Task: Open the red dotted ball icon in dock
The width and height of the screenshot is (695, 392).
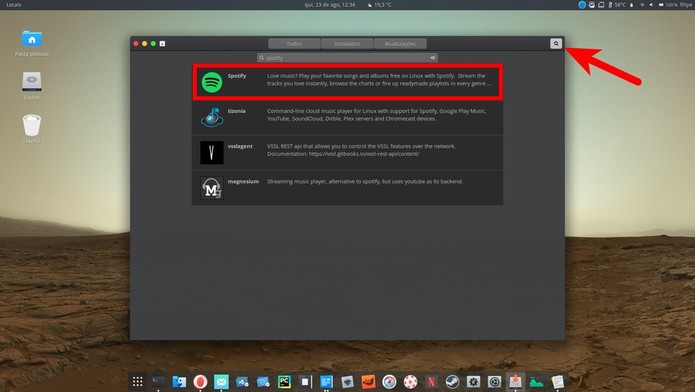Action: coord(410,381)
